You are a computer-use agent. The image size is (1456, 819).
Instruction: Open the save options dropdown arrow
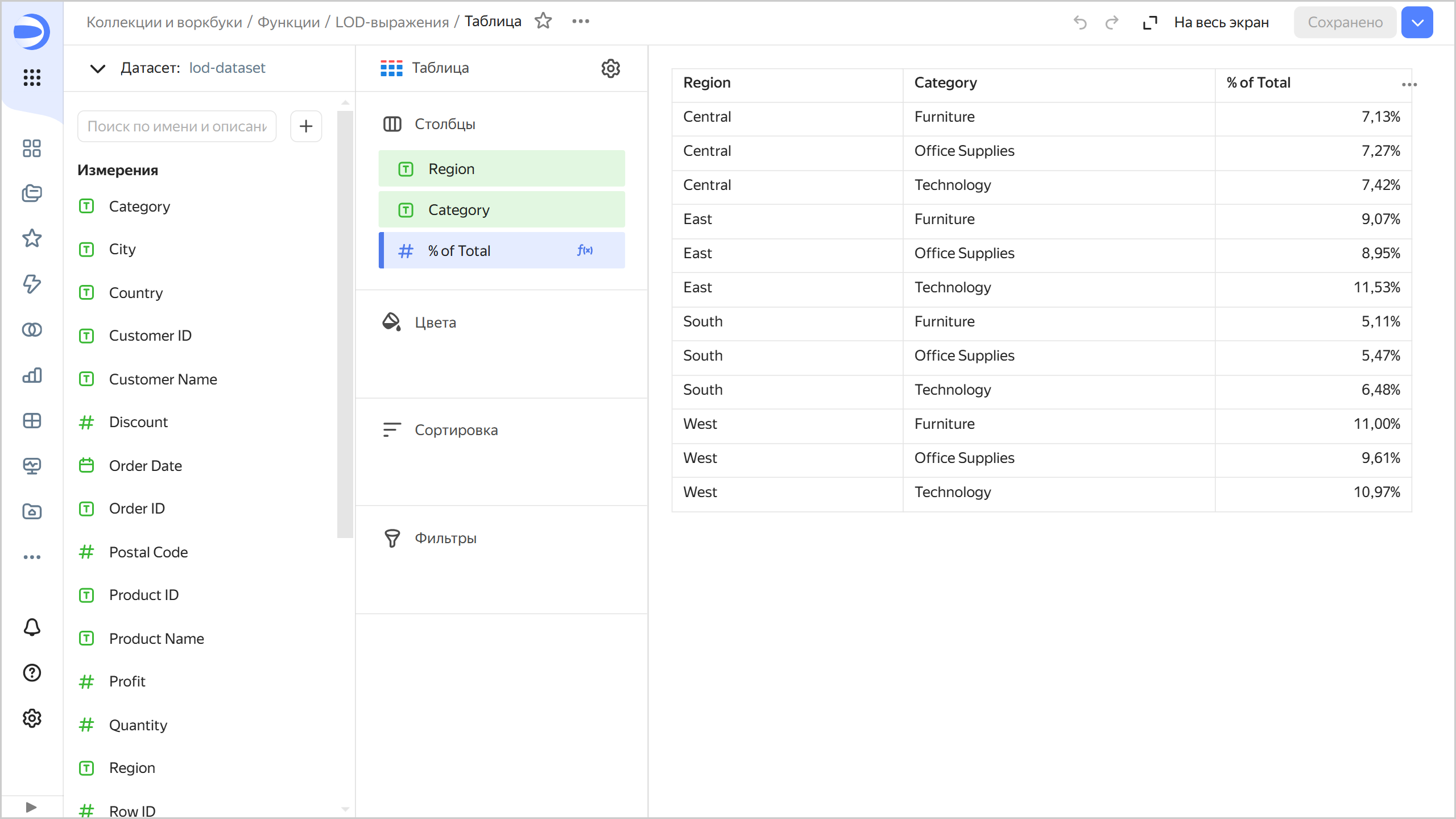pyautogui.click(x=1417, y=23)
